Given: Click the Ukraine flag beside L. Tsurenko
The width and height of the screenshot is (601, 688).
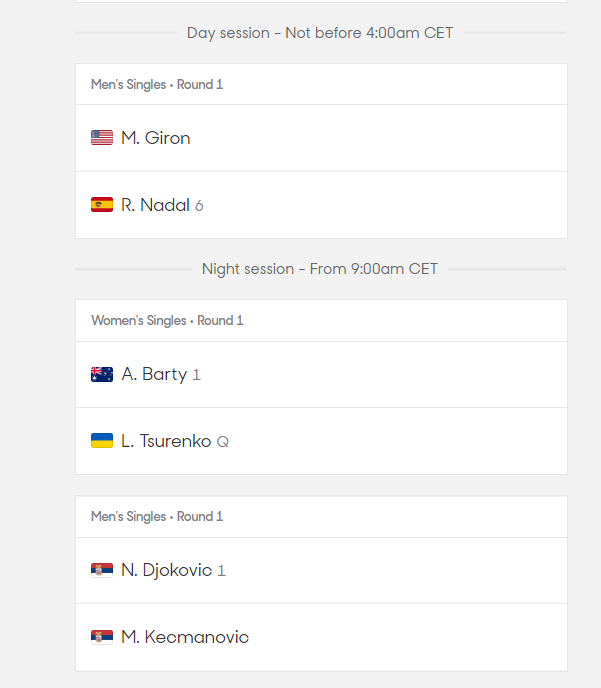Looking at the screenshot, I should [x=102, y=441].
